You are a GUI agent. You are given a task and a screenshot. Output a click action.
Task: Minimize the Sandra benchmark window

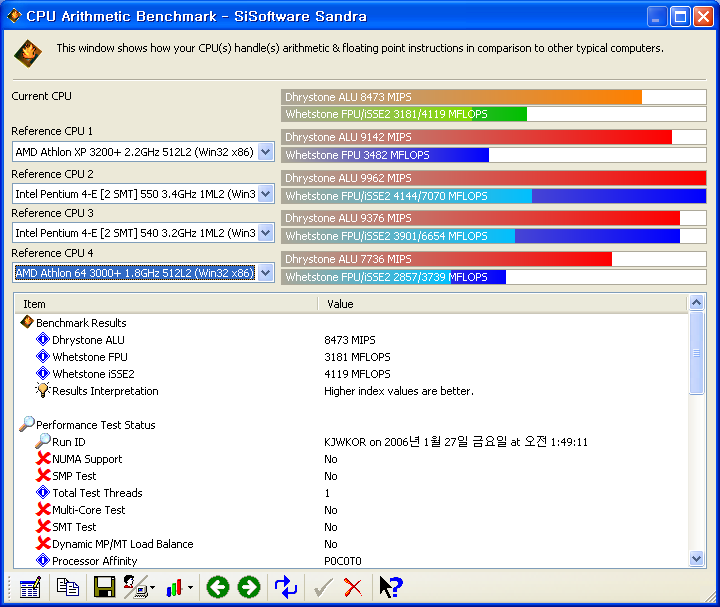click(x=657, y=17)
